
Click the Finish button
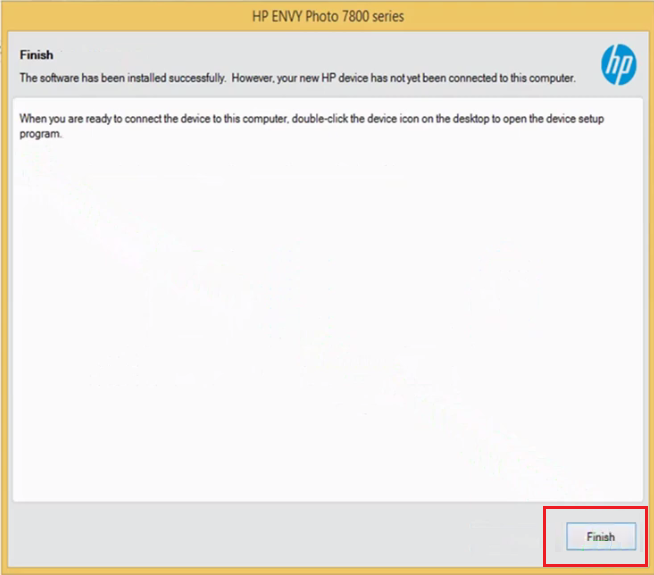tap(601, 536)
